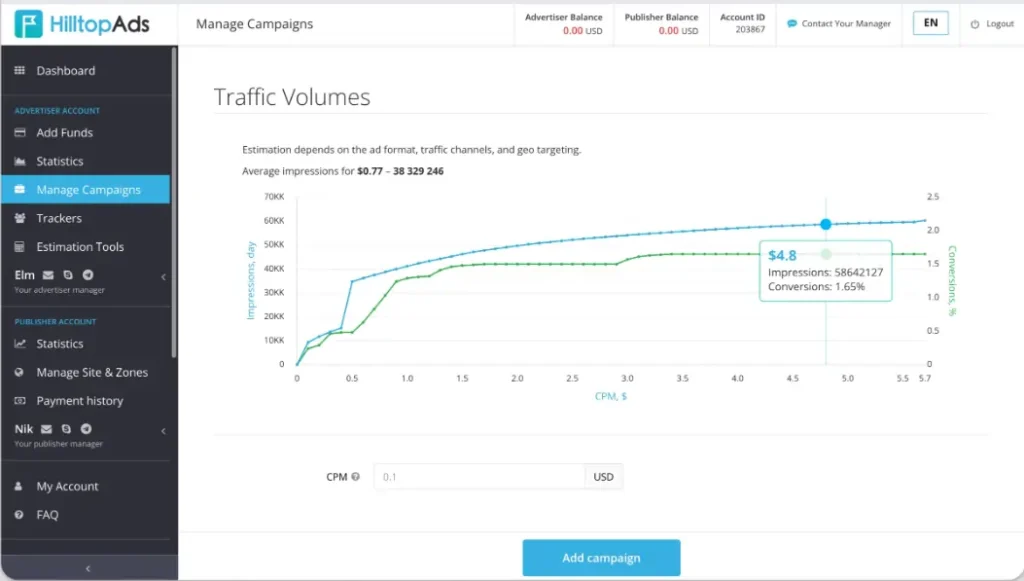Click the publisher Statistics line-chart icon
This screenshot has height=581, width=1024.
point(20,343)
